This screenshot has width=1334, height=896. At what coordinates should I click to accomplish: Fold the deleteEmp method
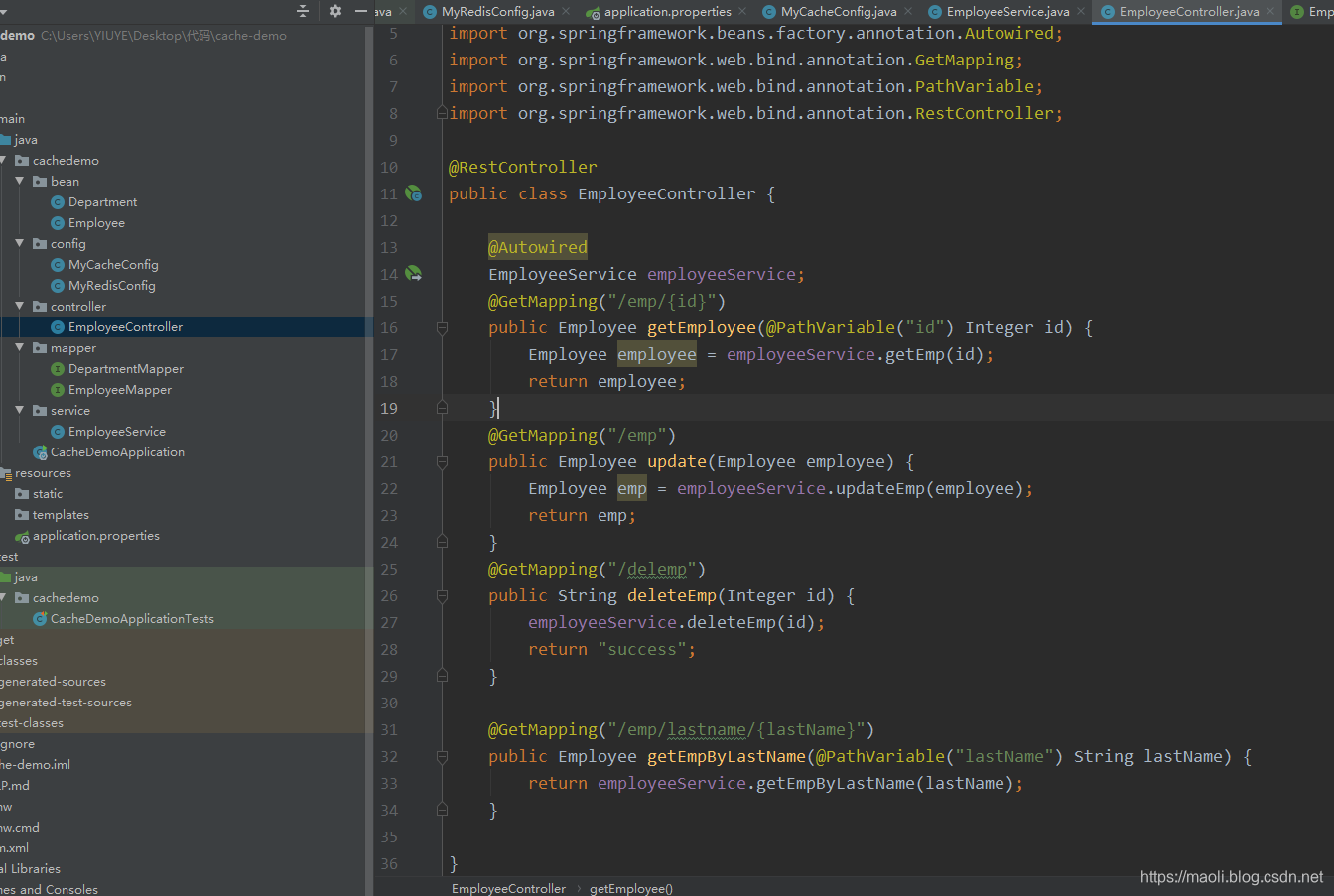coord(442,595)
